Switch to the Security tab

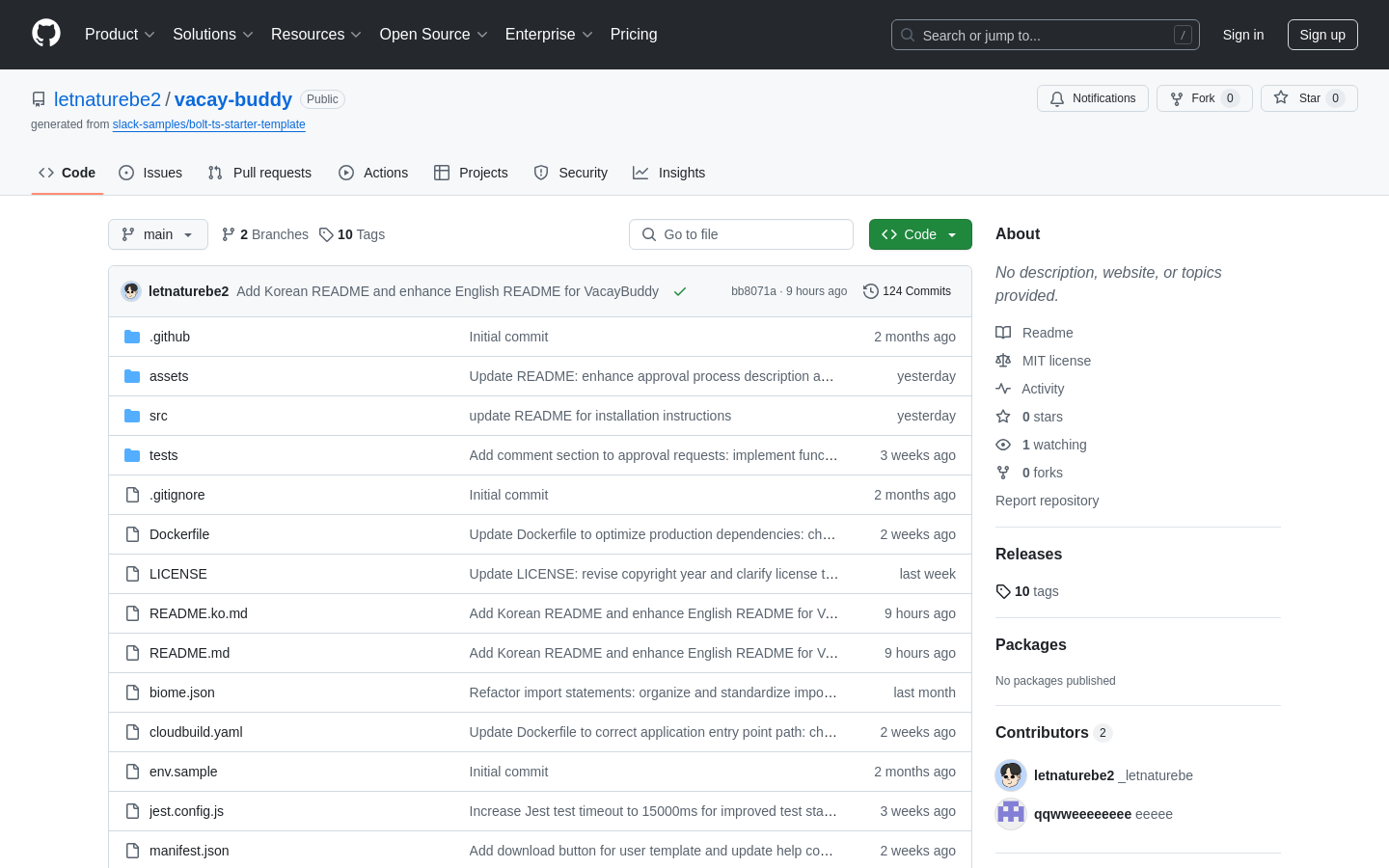571,173
